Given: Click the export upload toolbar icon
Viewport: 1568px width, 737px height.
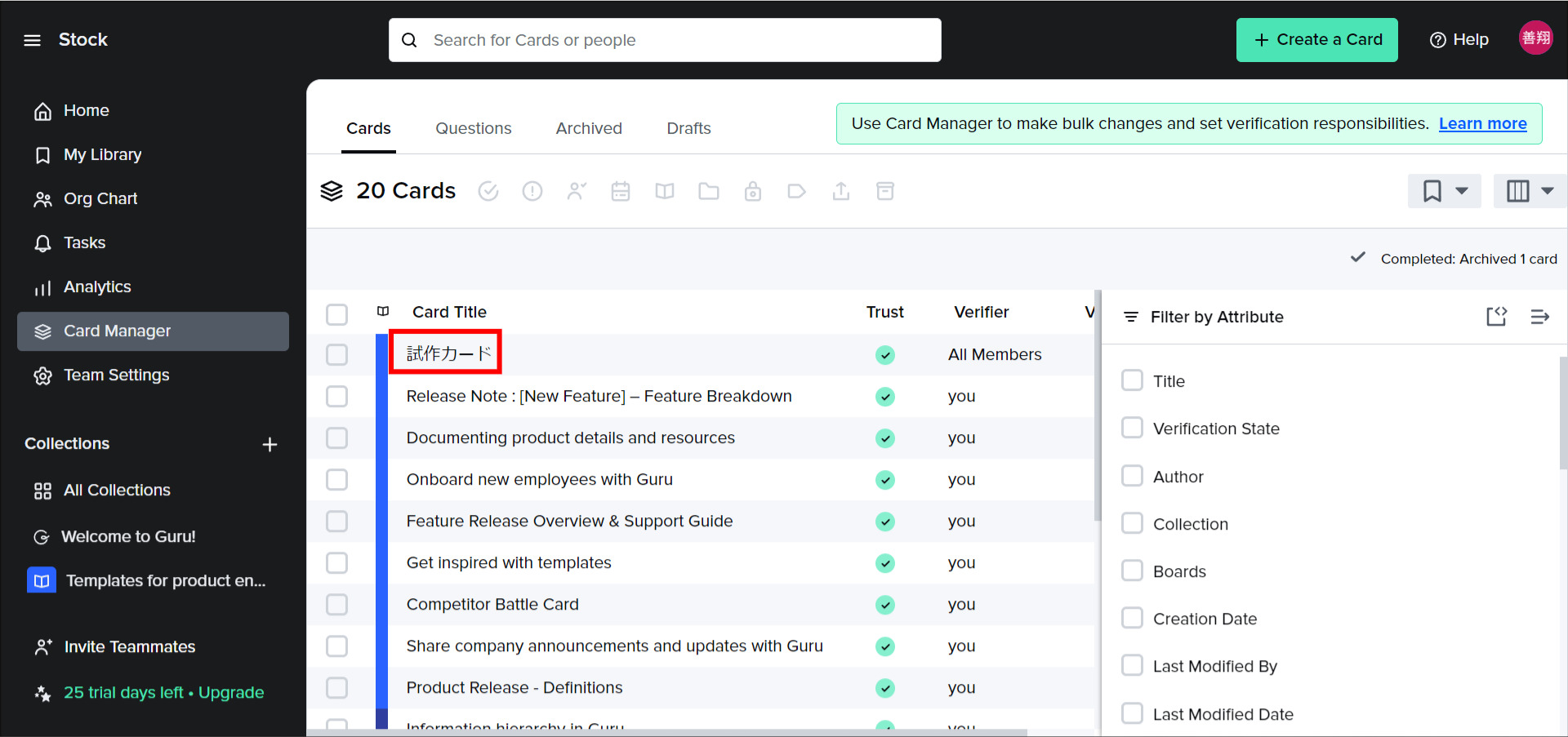Looking at the screenshot, I should tap(841, 191).
